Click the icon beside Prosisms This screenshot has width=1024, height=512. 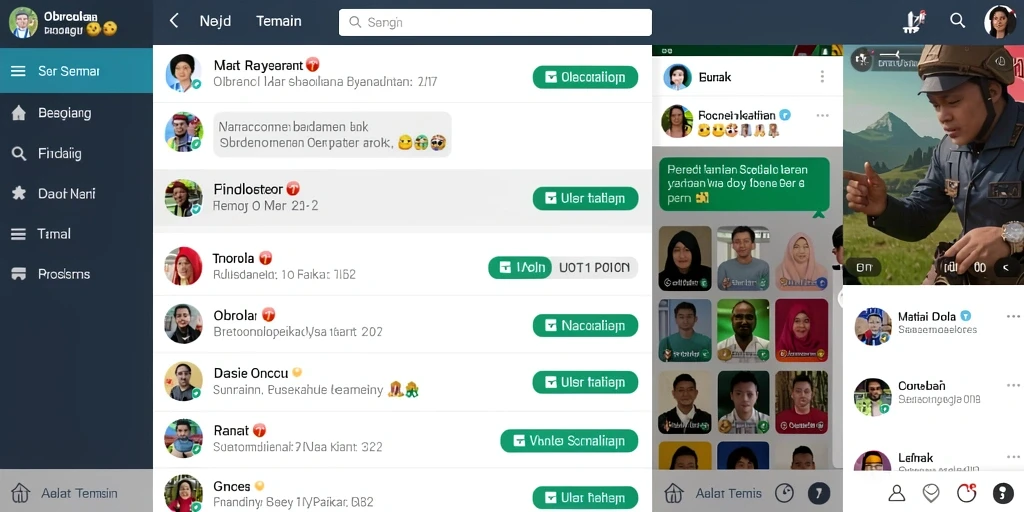coord(19,274)
